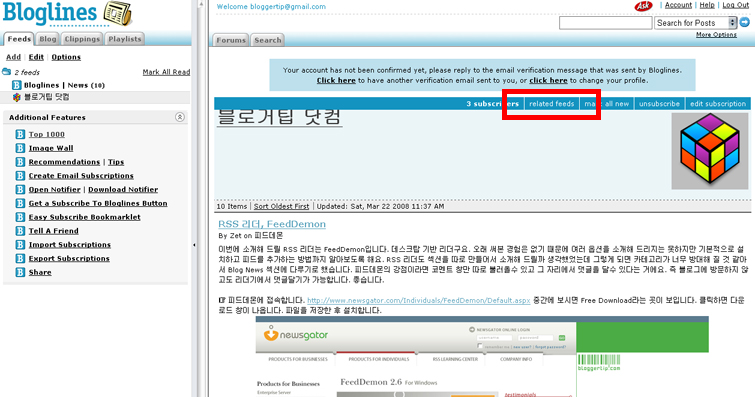Viewport: 755px width, 397px height.
Task: Click here to resend verification email
Action: tap(336, 80)
